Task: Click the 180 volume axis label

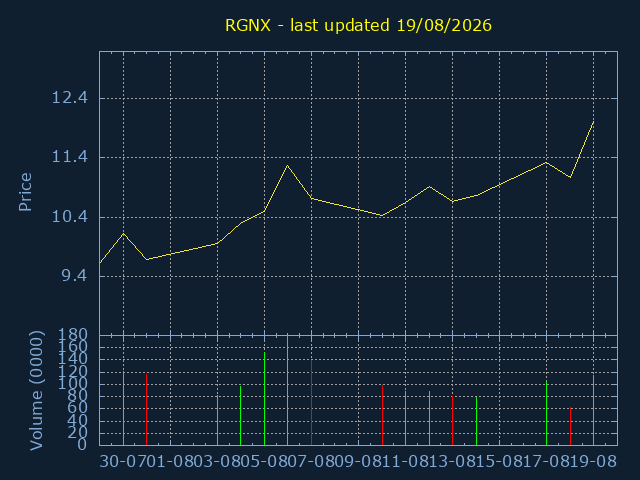Action: pos(73,335)
